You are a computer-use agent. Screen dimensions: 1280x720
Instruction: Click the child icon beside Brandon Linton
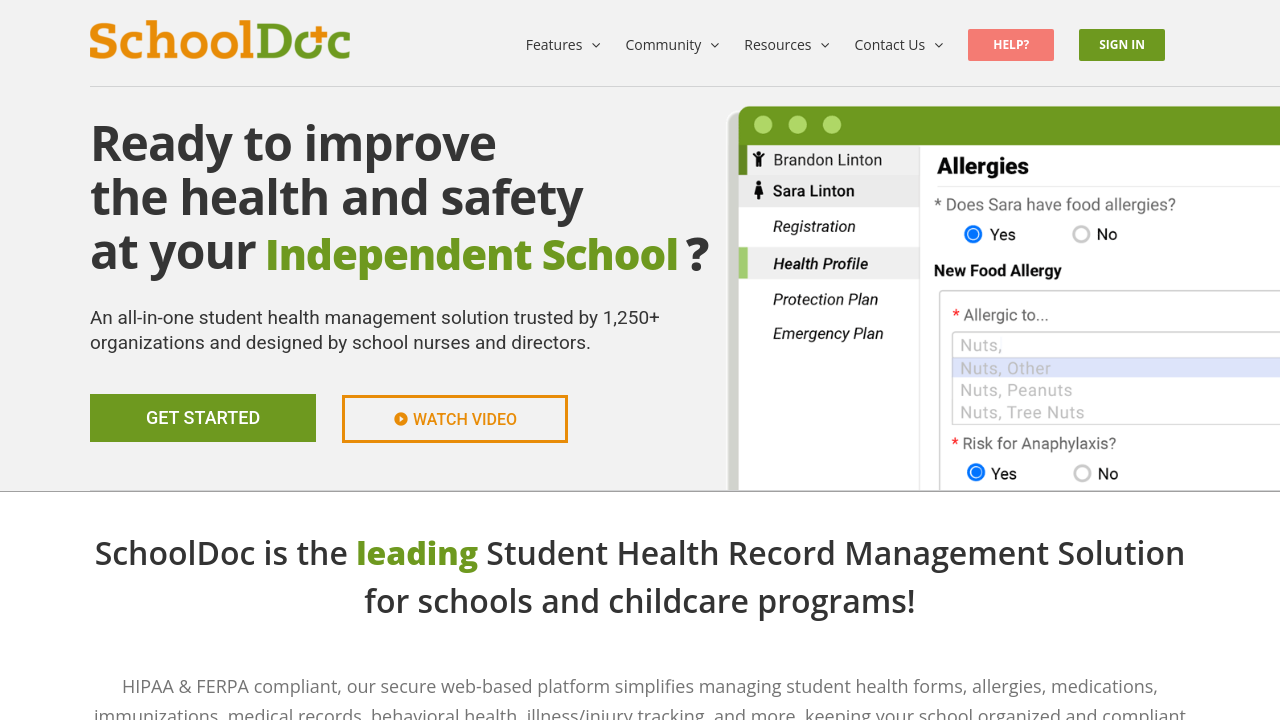tap(759, 159)
